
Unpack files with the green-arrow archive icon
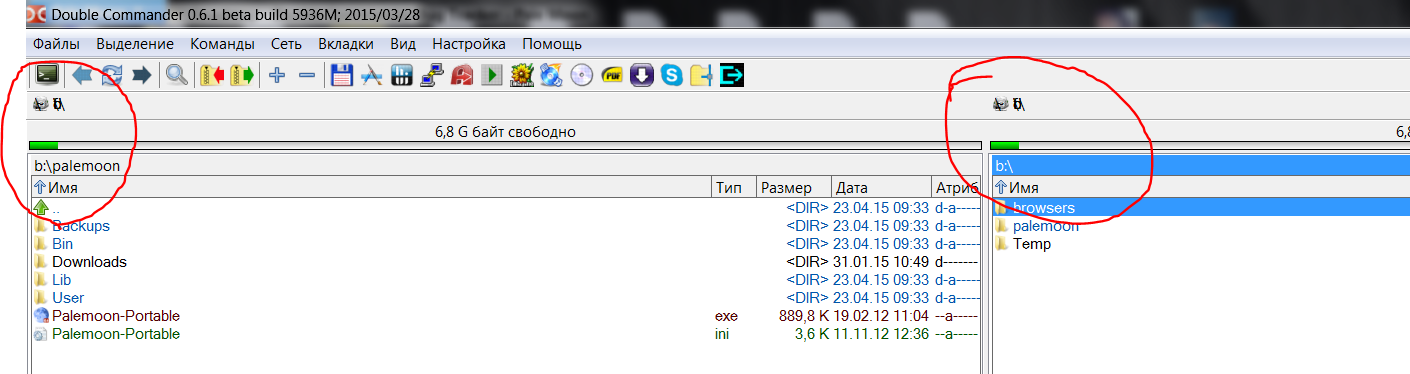[241, 75]
